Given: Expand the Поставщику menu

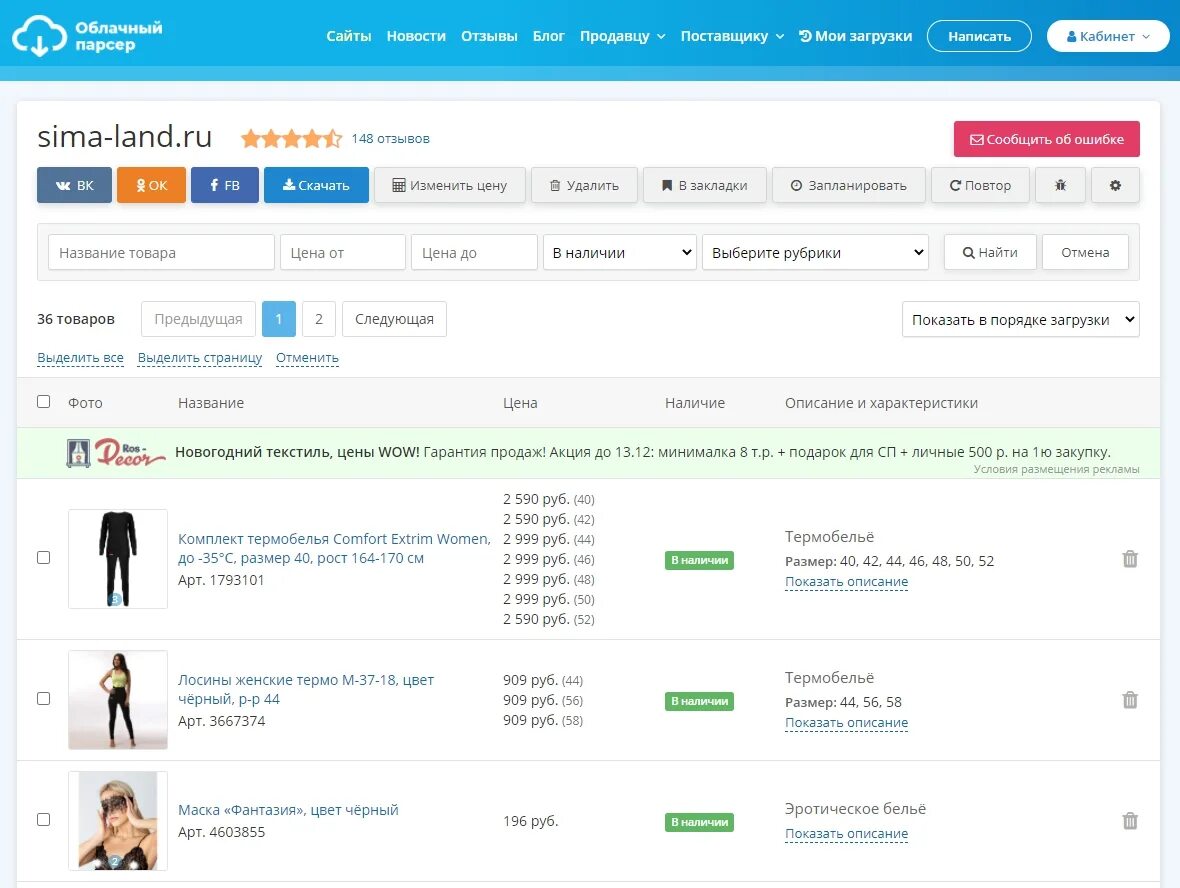Looking at the screenshot, I should pos(732,36).
